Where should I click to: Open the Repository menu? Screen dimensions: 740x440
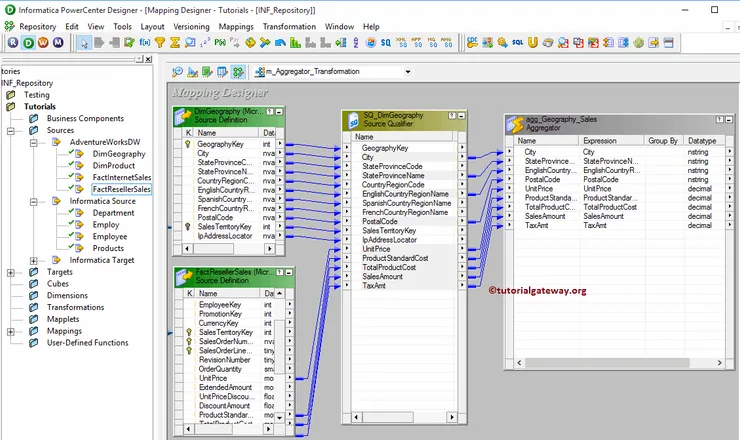click(x=37, y=27)
